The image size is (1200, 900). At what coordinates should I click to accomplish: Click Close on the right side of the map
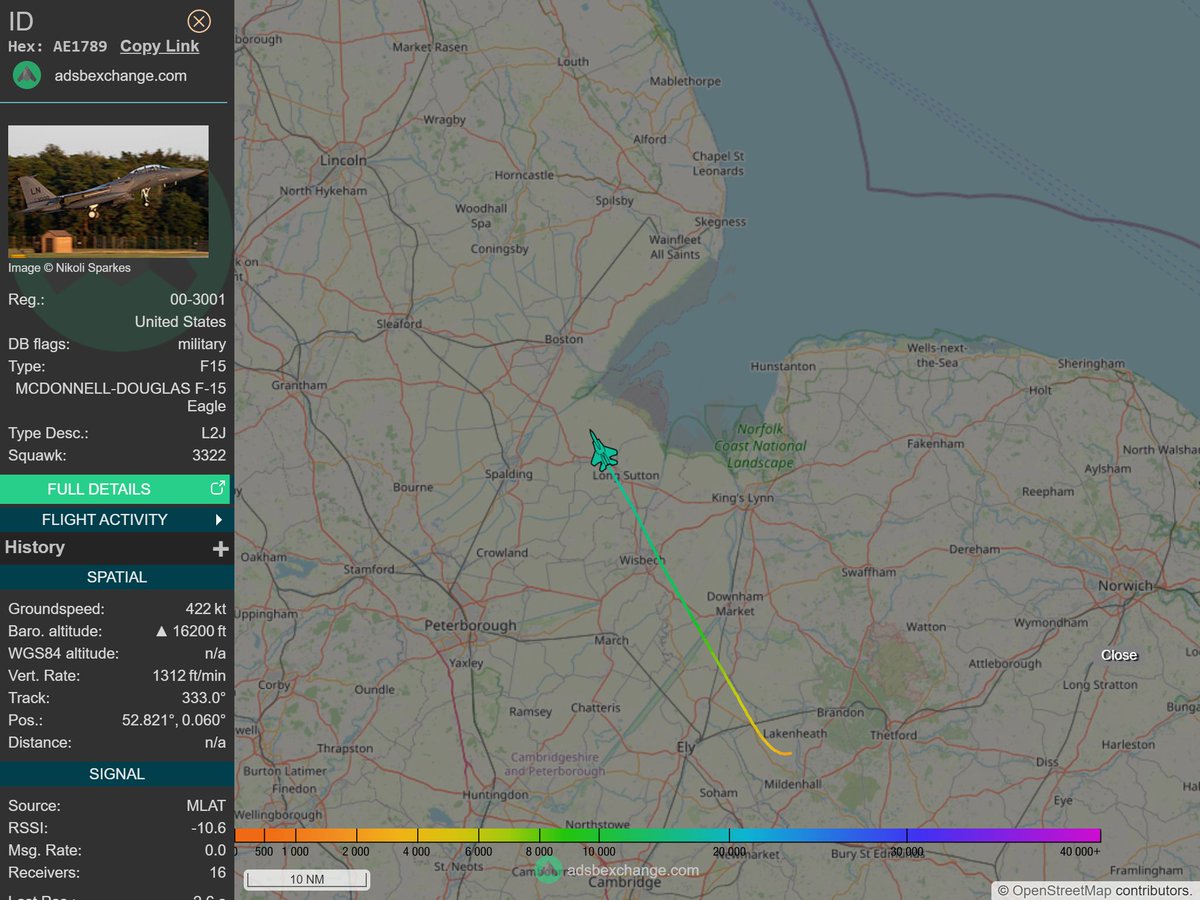click(x=1118, y=655)
